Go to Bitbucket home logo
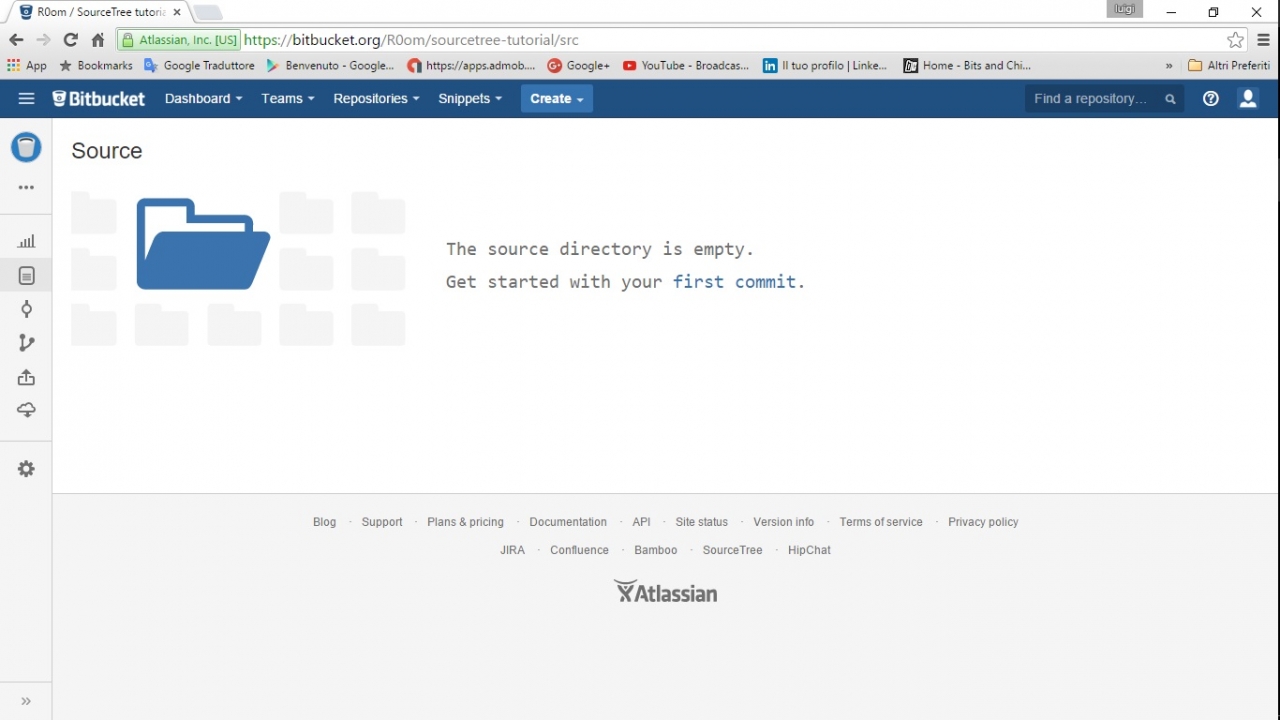The width and height of the screenshot is (1280, 720). (99, 98)
